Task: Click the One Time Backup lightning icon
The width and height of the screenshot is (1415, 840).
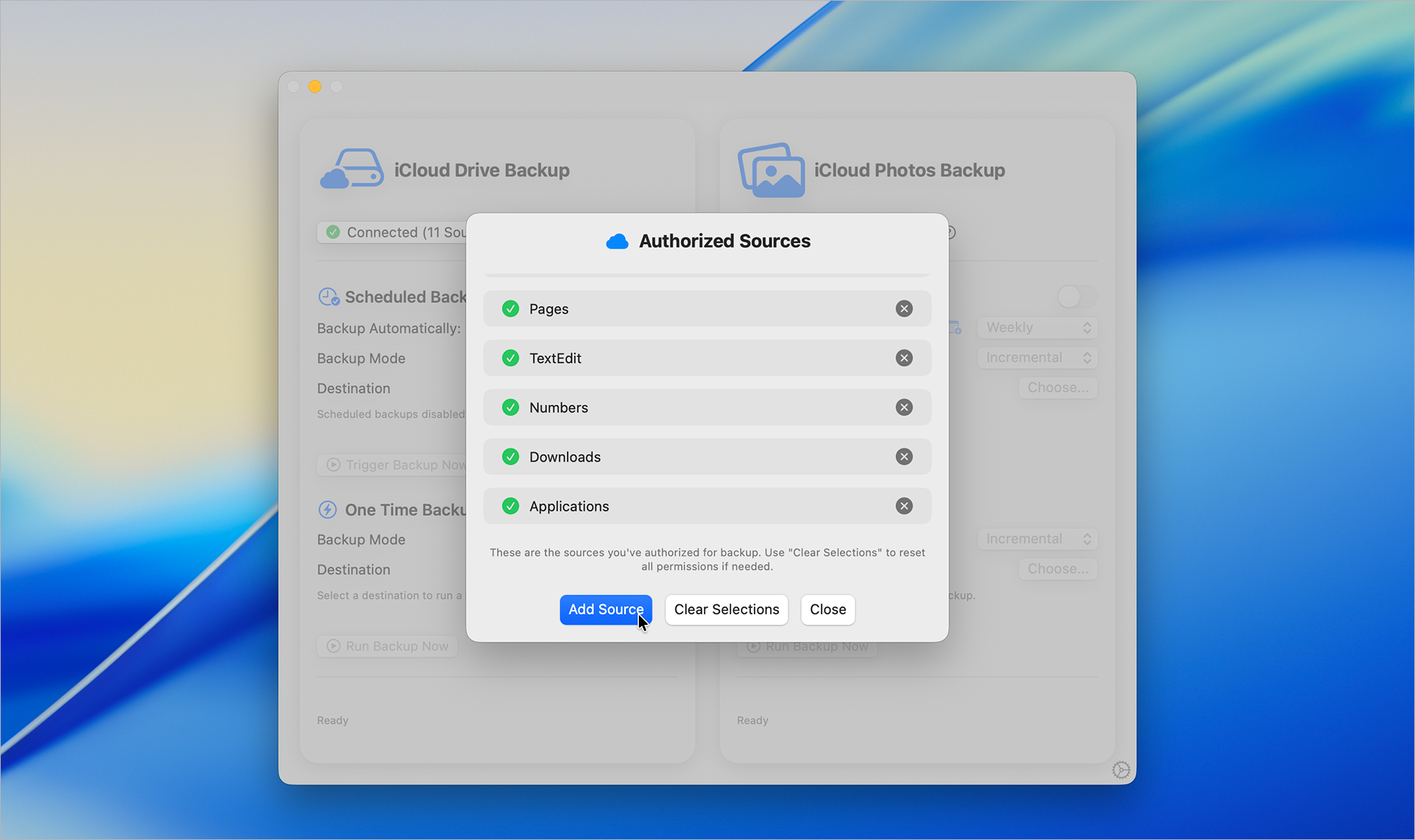Action: 327,510
